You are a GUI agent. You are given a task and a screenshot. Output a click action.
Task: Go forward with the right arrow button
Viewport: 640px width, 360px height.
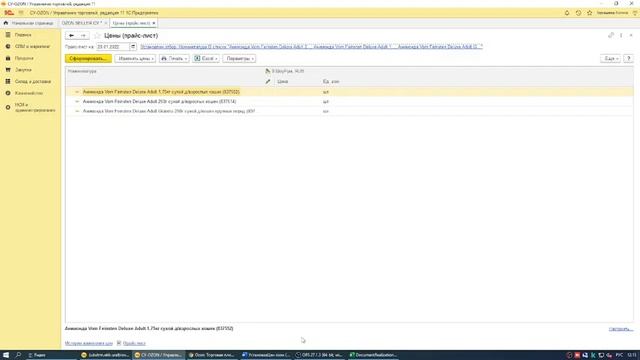83,36
